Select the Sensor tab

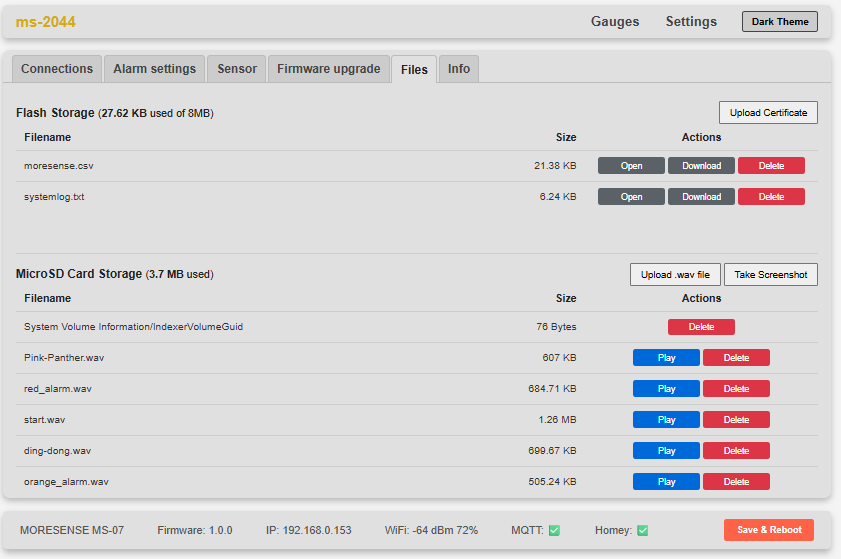click(237, 69)
